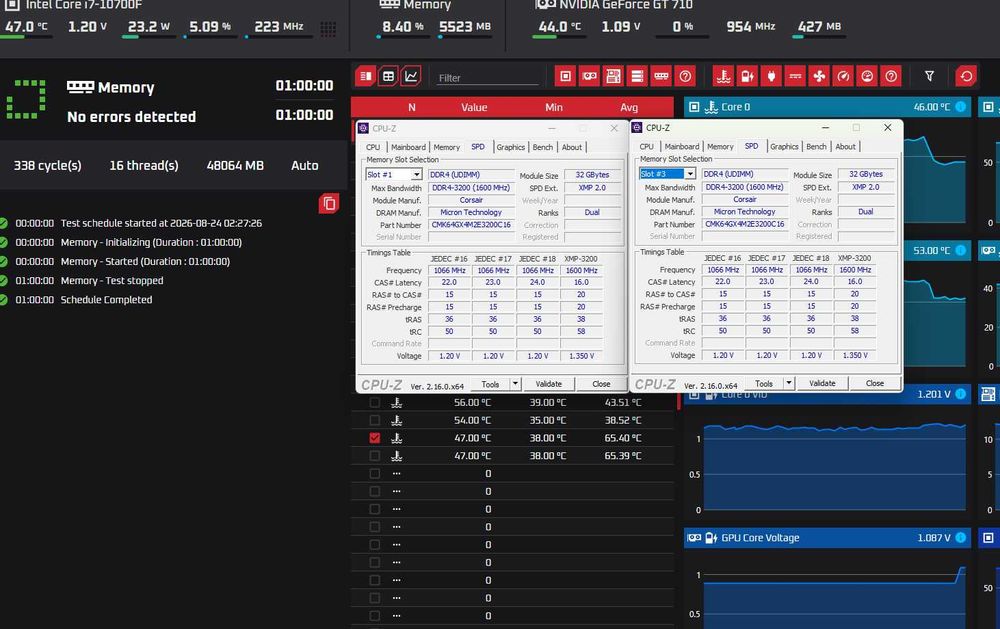Click the info icon beside 1.201 V
Image resolution: width=1000 pixels, height=629 pixels.
(960, 394)
